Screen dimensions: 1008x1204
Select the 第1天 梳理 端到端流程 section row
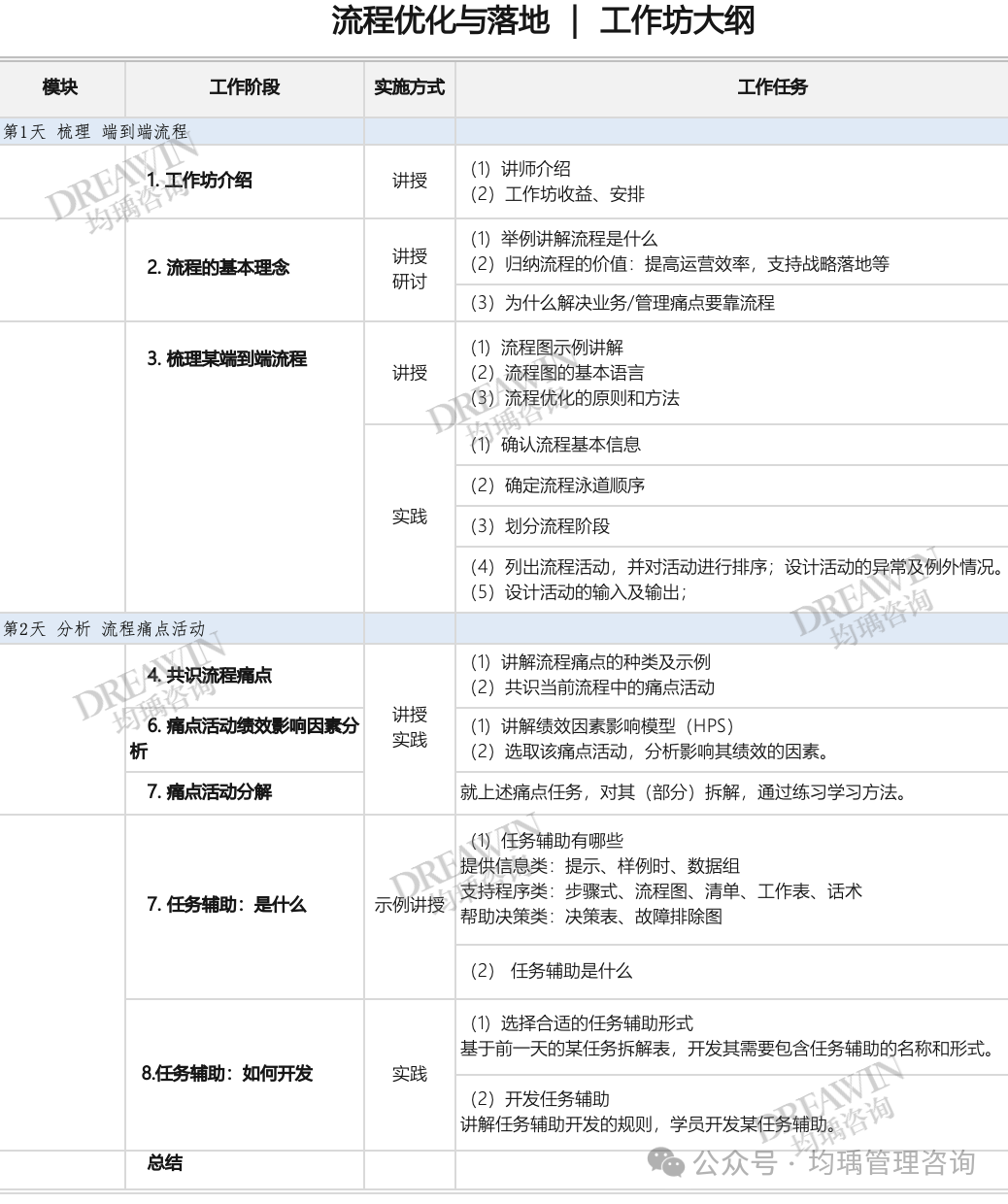pyautogui.click(x=96, y=132)
